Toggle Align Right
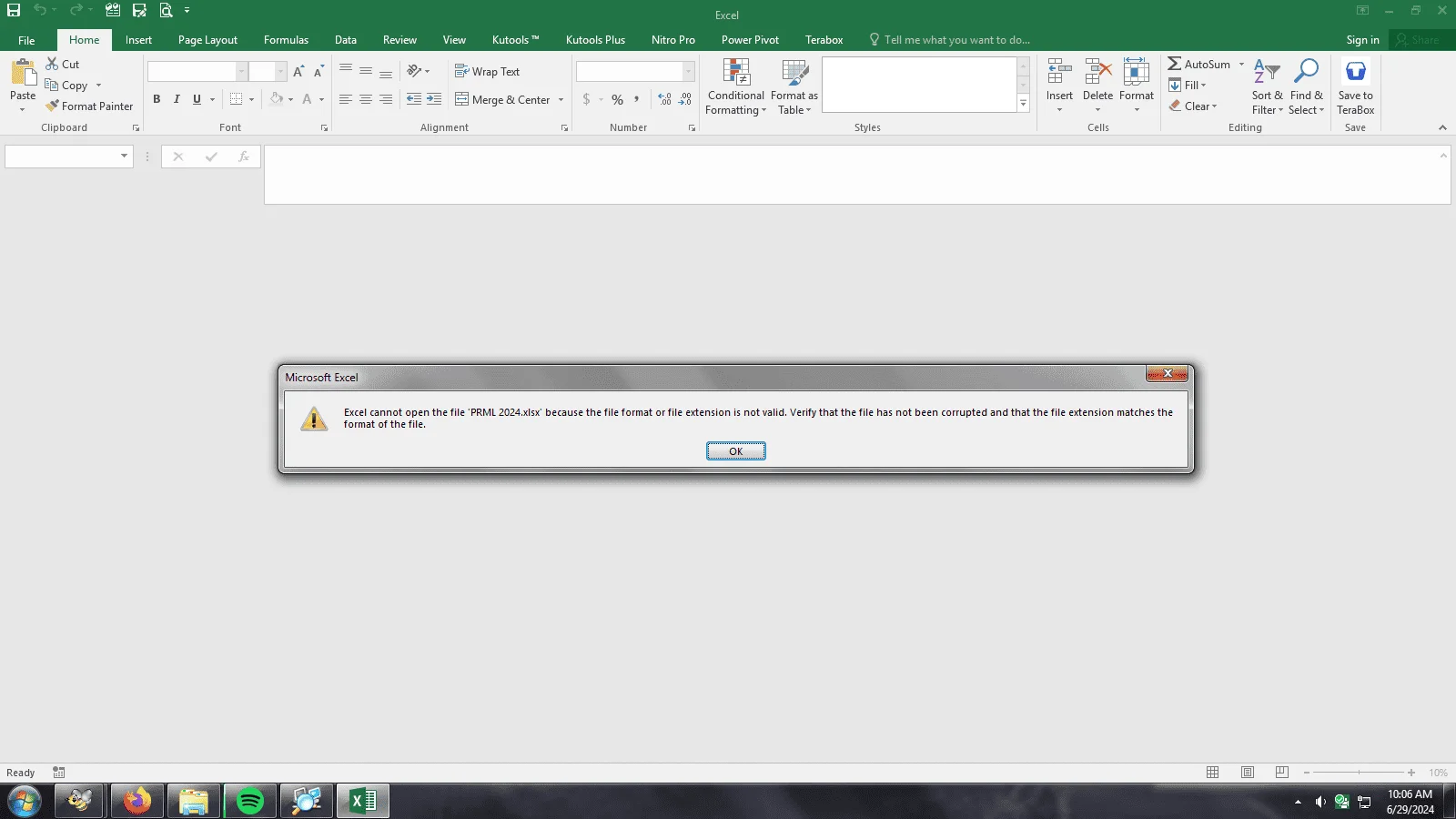 386,99
